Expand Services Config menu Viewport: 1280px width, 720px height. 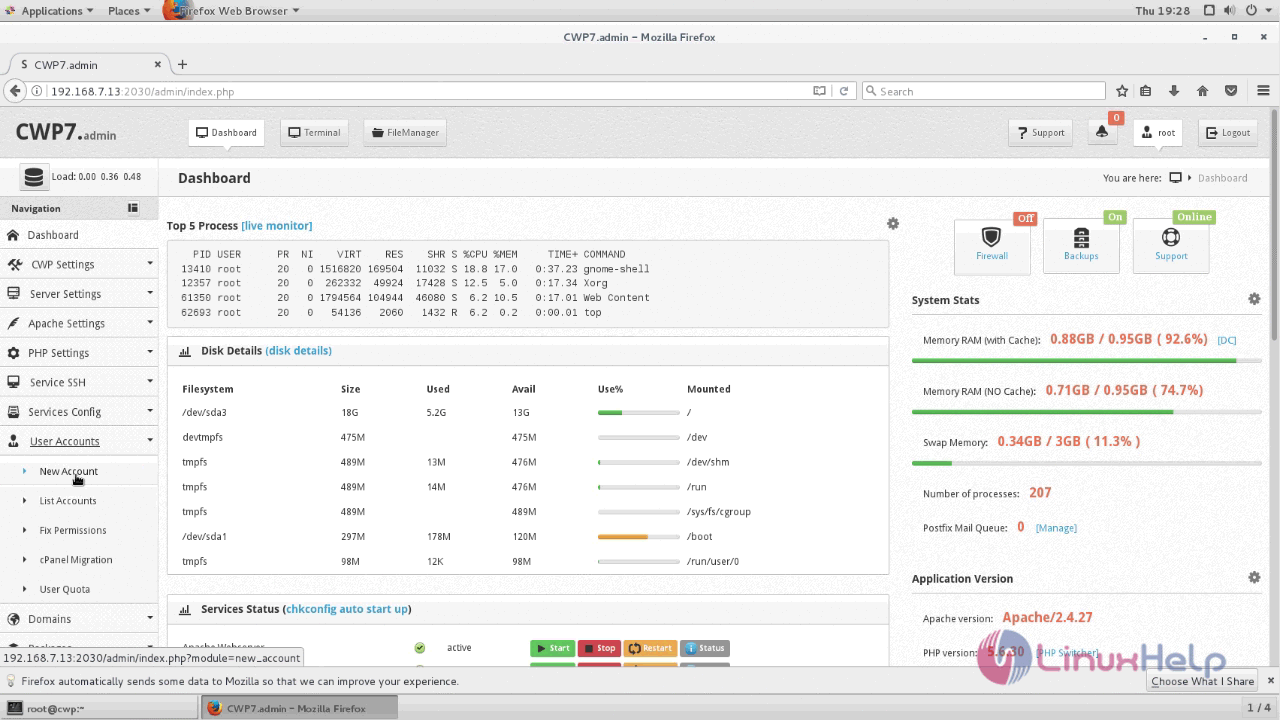79,412
